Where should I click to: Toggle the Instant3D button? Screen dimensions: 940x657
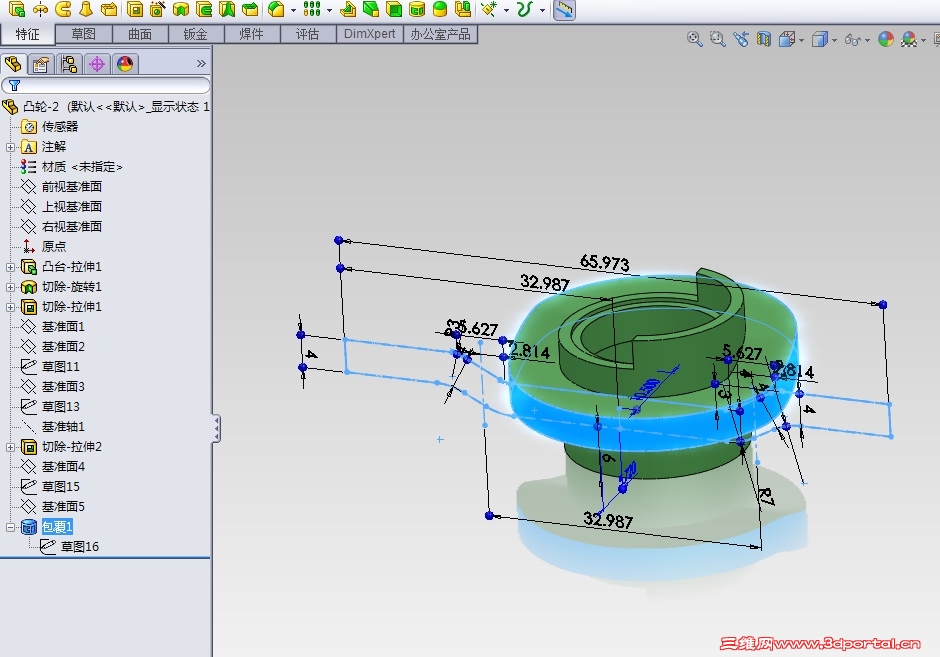(564, 9)
